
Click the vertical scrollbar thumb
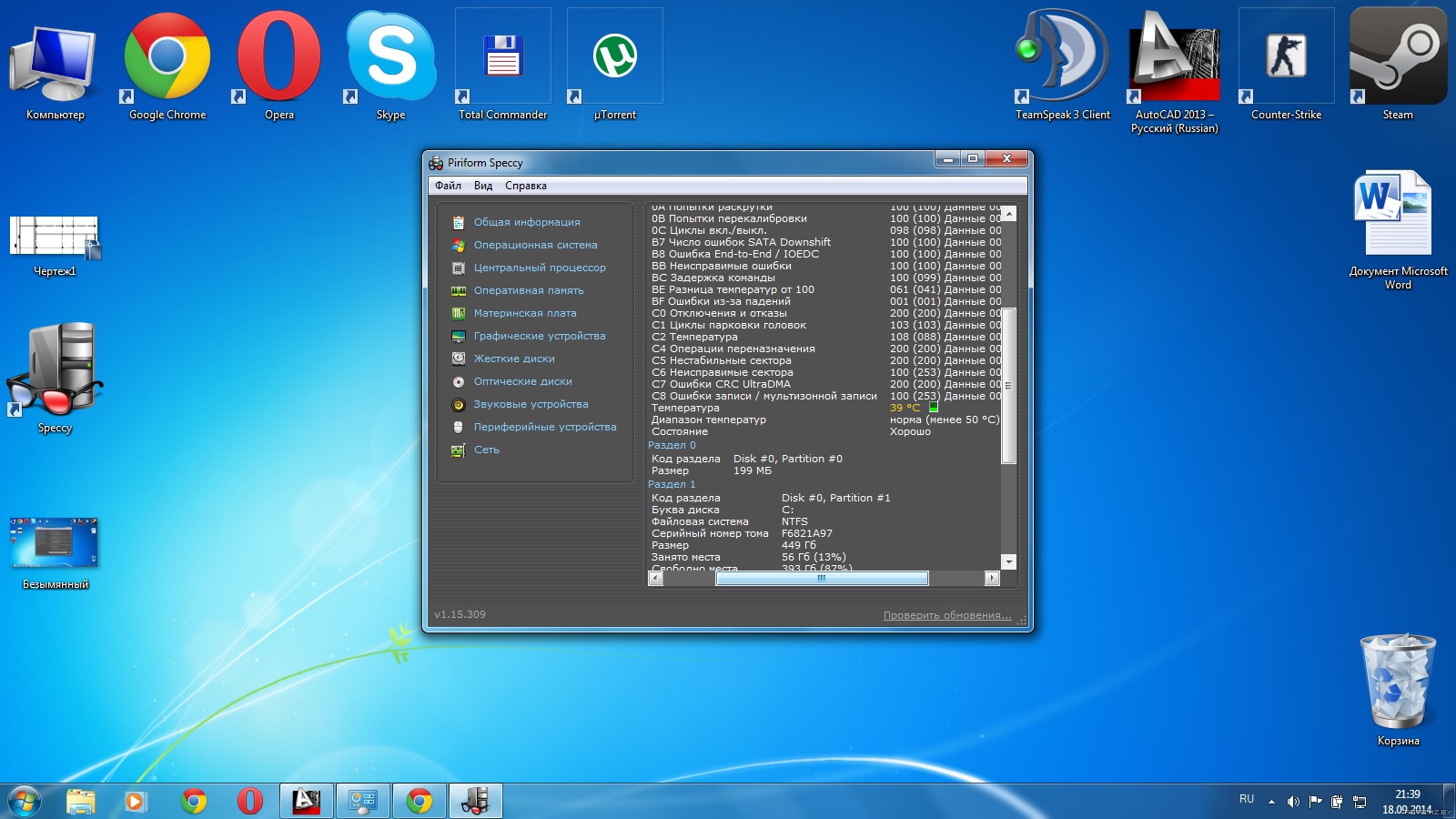(x=1008, y=386)
